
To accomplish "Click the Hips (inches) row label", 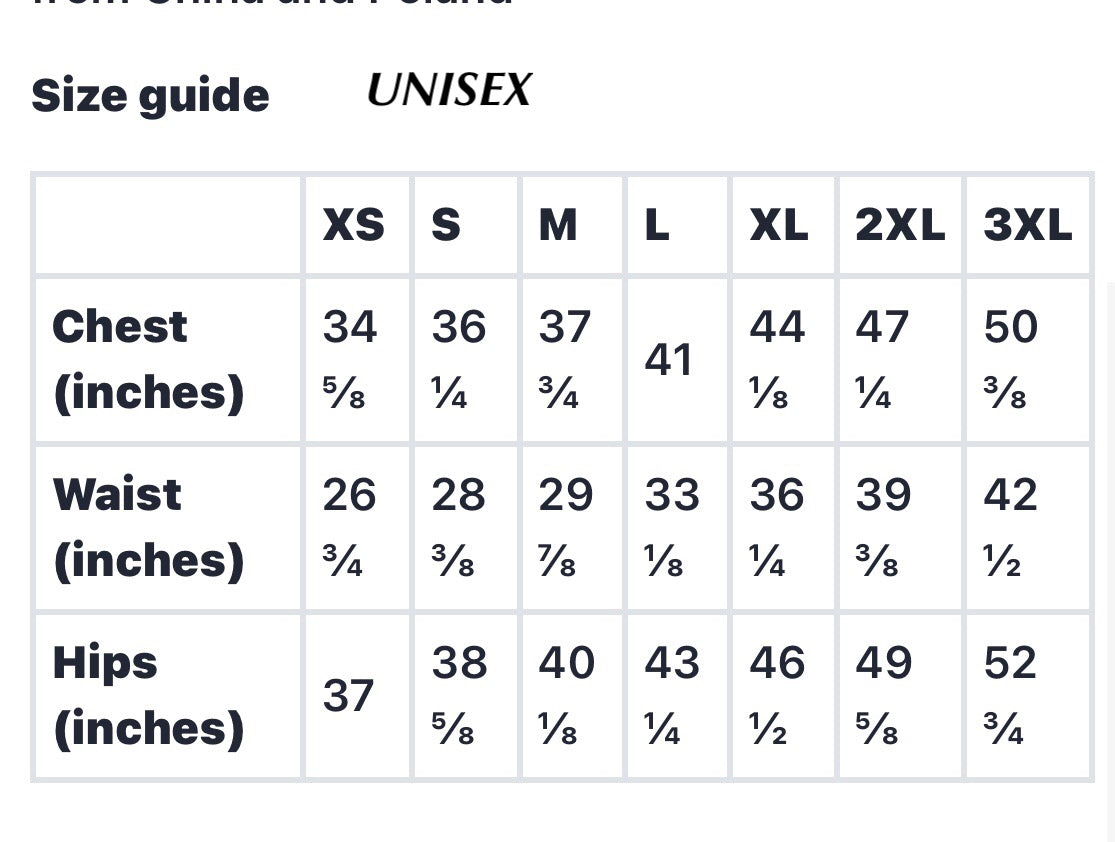I will point(148,695).
